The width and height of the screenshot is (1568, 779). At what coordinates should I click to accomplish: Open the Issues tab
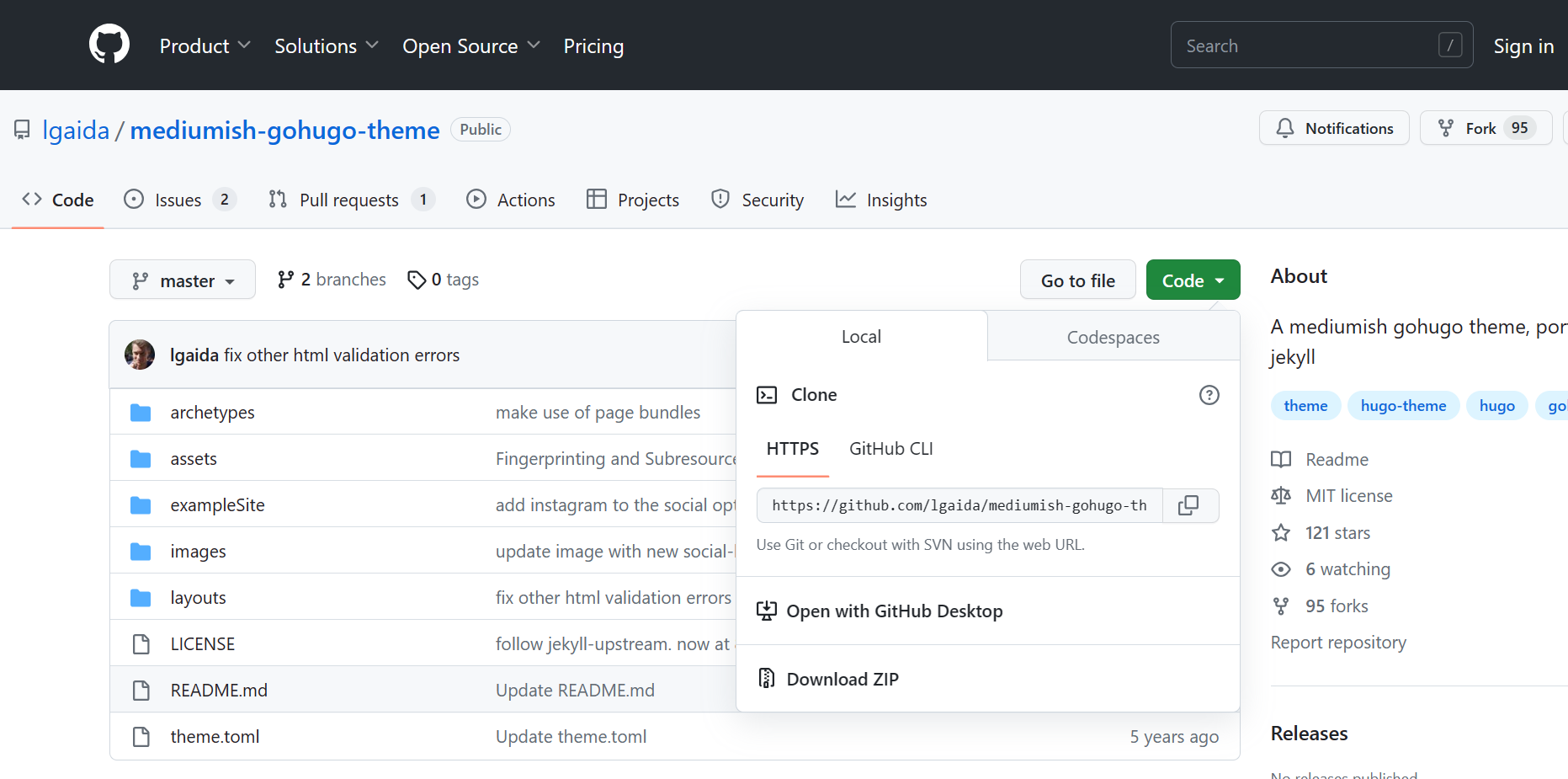point(178,200)
